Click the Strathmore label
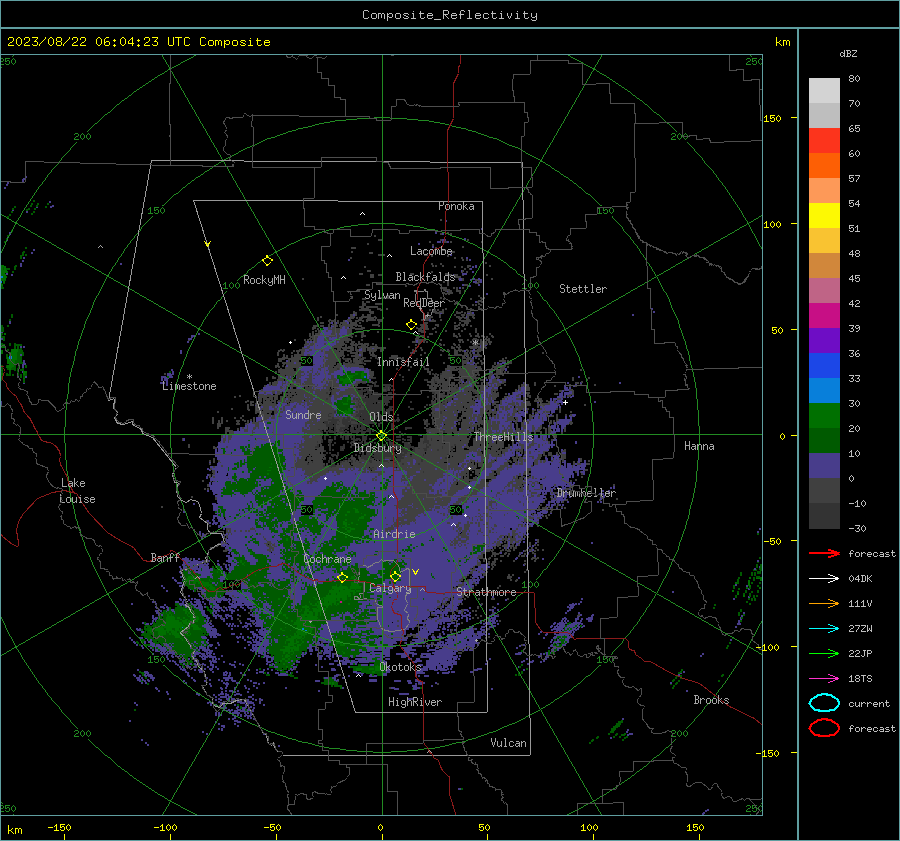Viewport: 900px width, 841px height. pyautogui.click(x=486, y=592)
